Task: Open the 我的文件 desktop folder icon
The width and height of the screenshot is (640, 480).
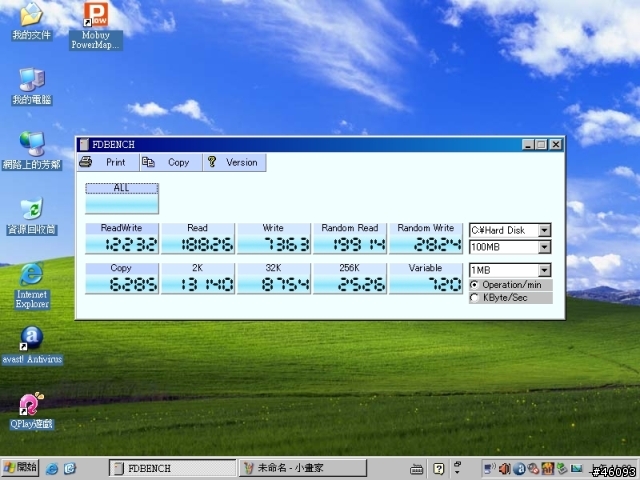Action: coord(31,20)
